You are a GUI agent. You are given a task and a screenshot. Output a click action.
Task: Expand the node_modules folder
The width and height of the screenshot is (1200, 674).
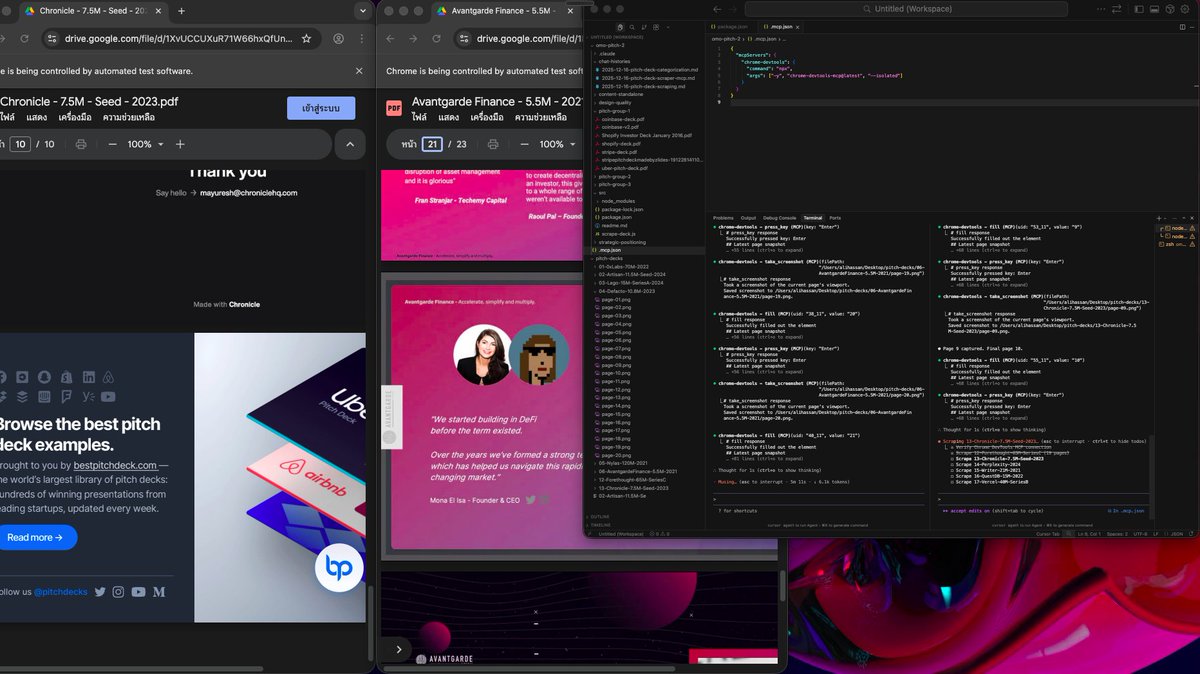[645, 201]
